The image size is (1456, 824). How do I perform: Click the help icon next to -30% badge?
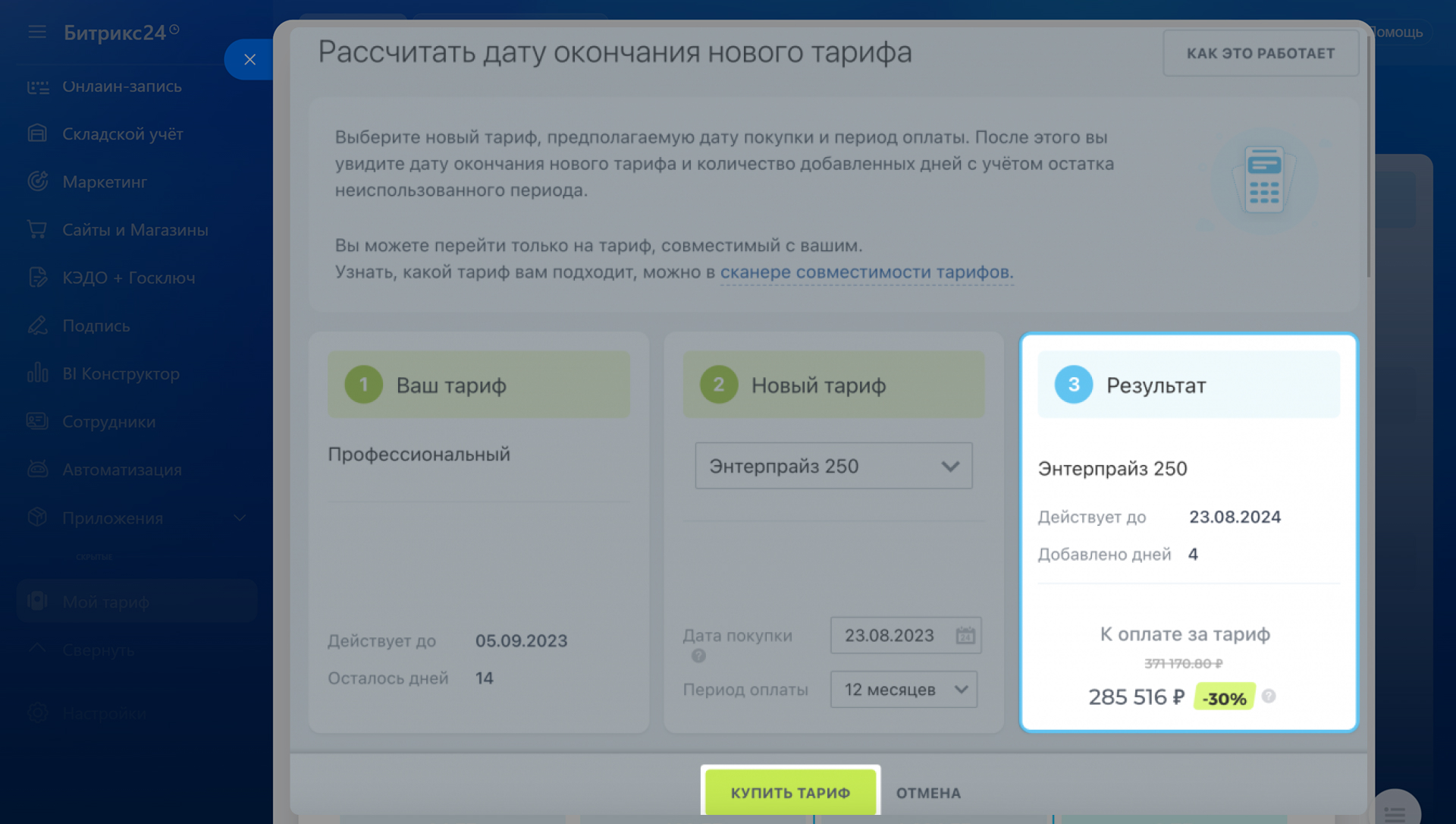1269,696
